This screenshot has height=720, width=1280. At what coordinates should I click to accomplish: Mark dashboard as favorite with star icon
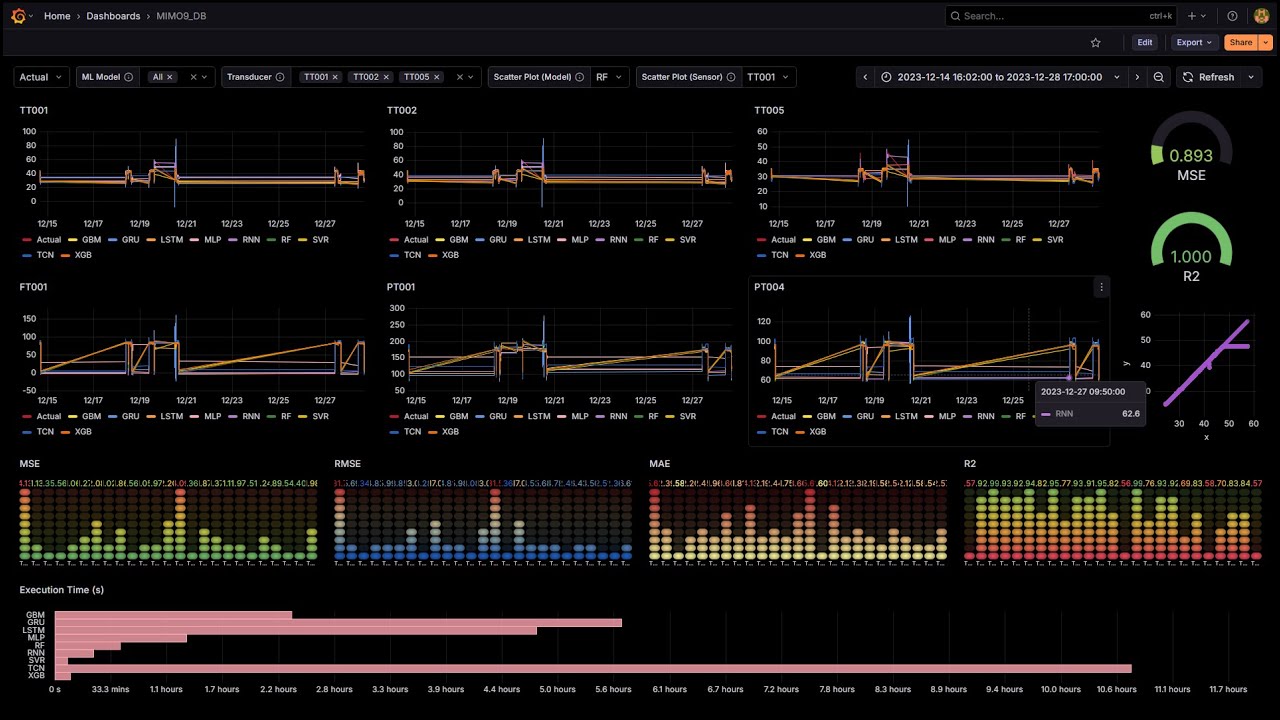tap(1096, 43)
